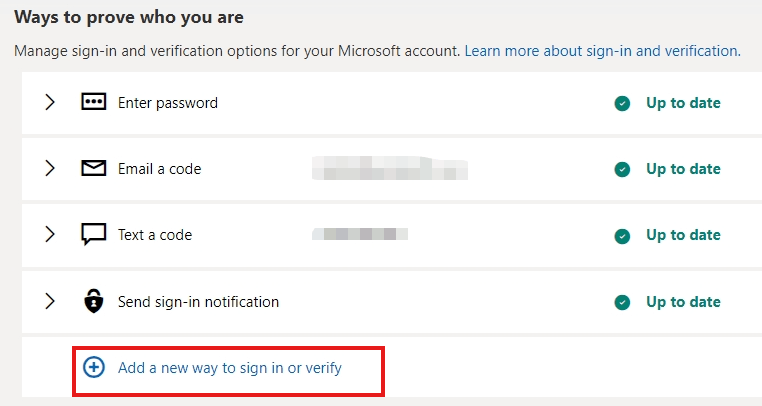
Task: Click the authenticator lock shield icon
Action: point(94,301)
